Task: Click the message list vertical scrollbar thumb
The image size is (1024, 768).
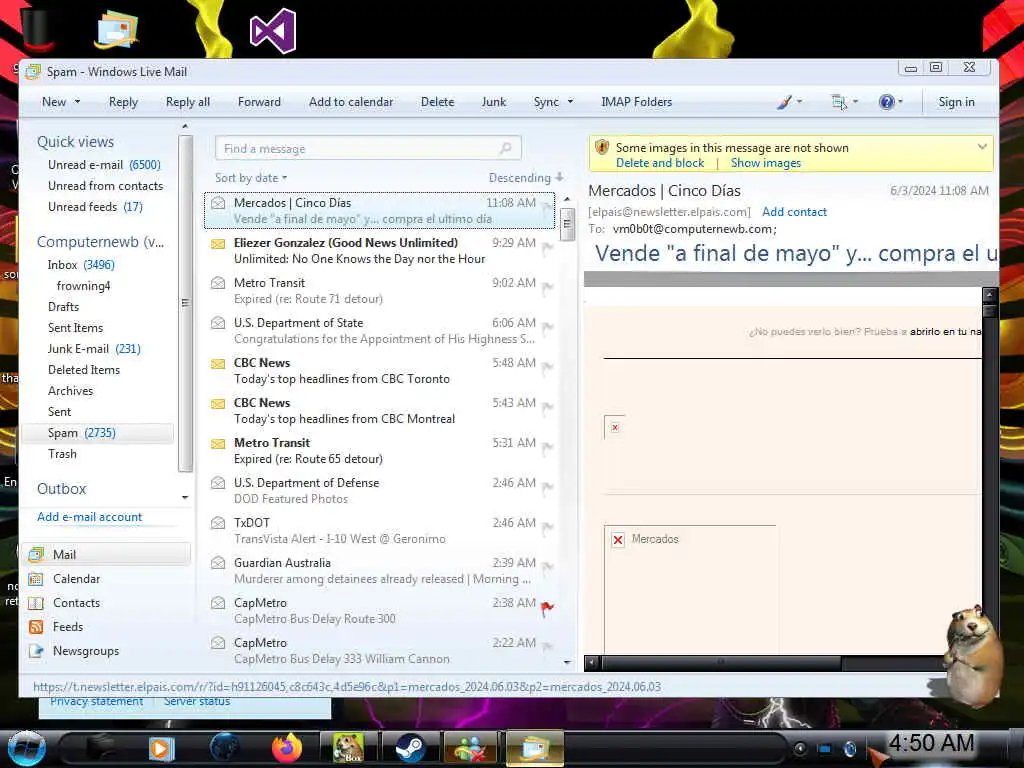Action: coord(567,223)
